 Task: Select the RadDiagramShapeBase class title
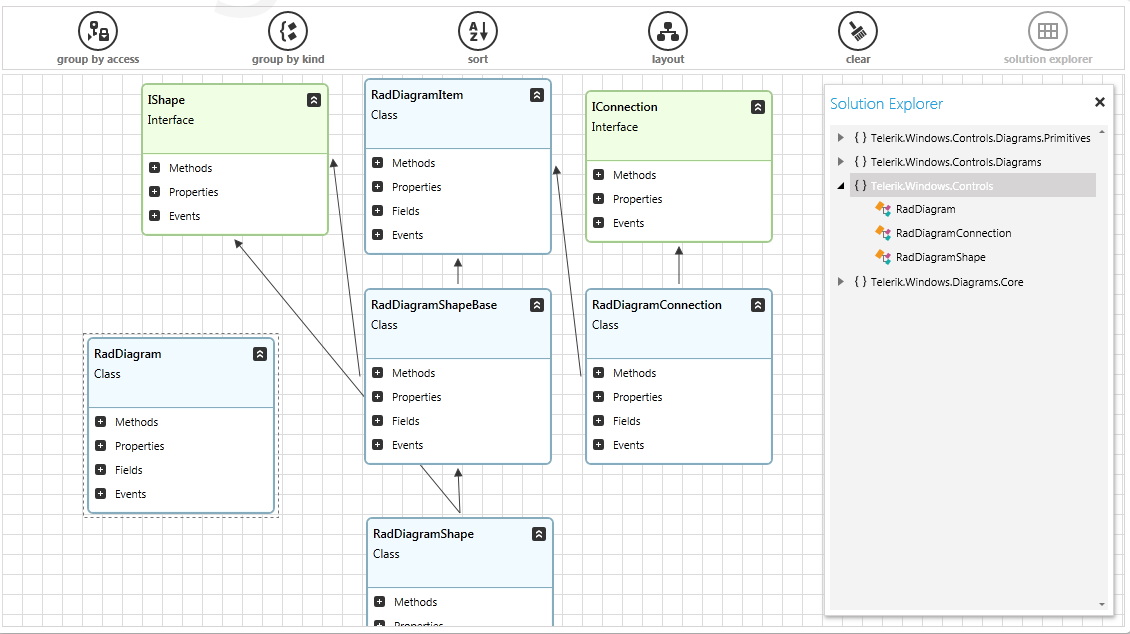[434, 305]
